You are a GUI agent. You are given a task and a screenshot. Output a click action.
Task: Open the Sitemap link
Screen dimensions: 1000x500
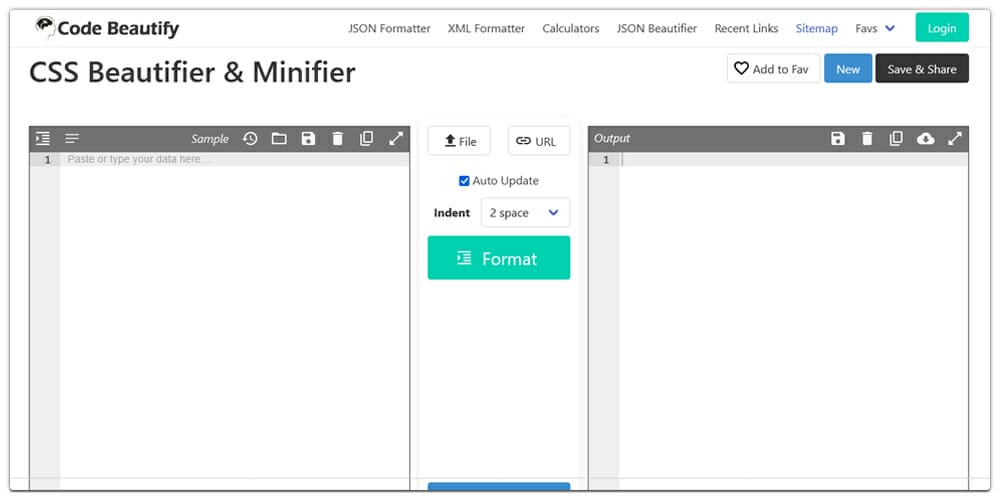(x=816, y=29)
